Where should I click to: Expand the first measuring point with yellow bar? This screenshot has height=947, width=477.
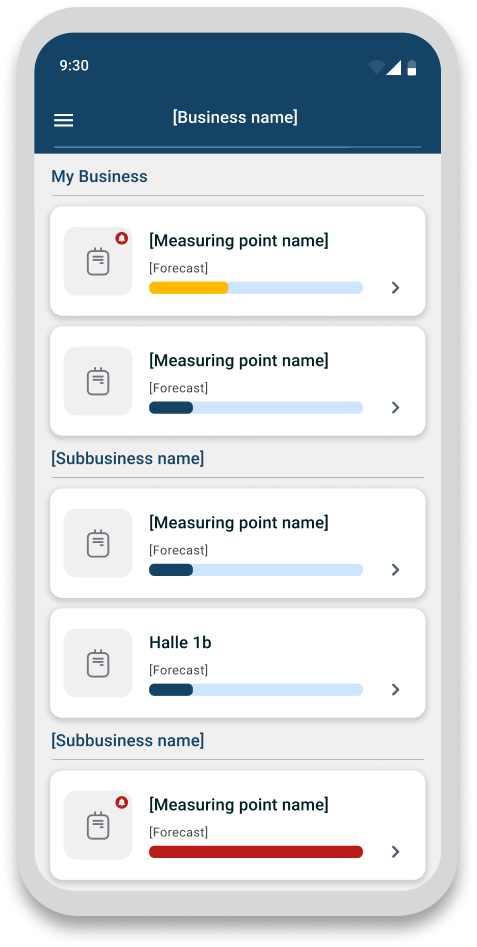click(395, 287)
